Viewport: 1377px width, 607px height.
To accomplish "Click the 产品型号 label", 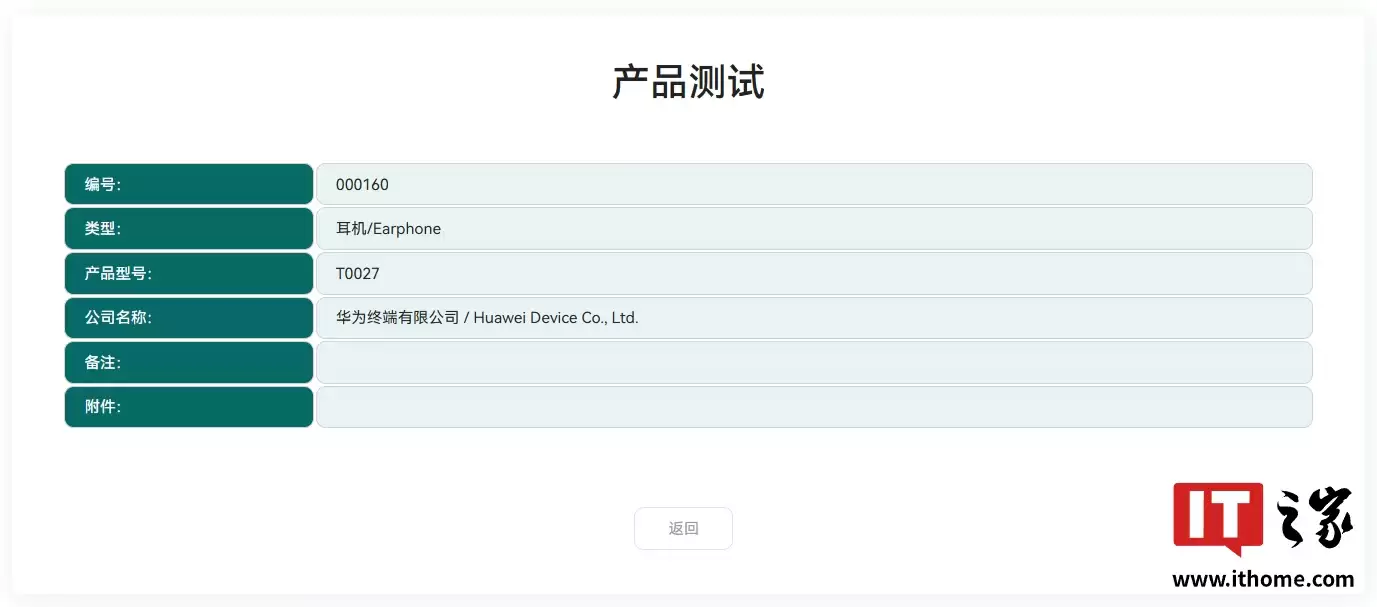I will tap(188, 273).
